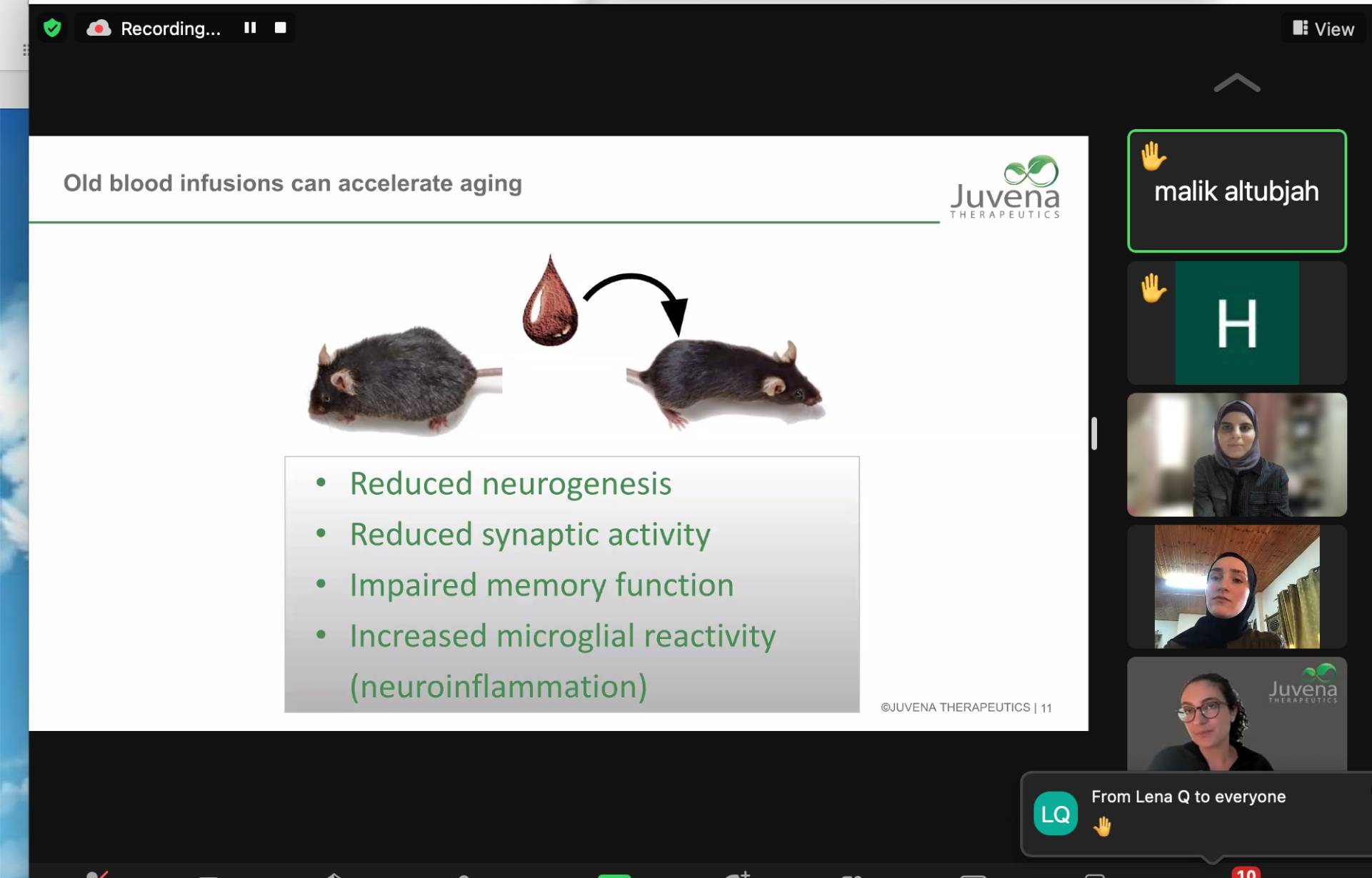Click the old mouse image left of the blood drop
Viewport: 1372px width, 878px height.
pos(404,380)
